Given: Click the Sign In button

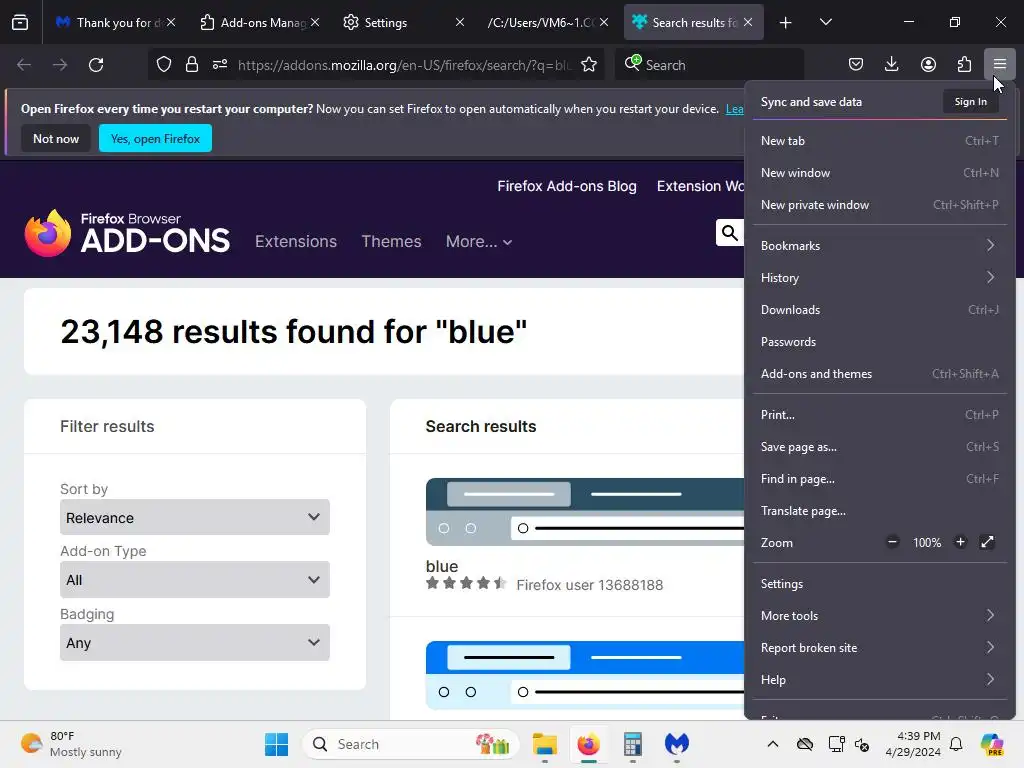Looking at the screenshot, I should [970, 101].
